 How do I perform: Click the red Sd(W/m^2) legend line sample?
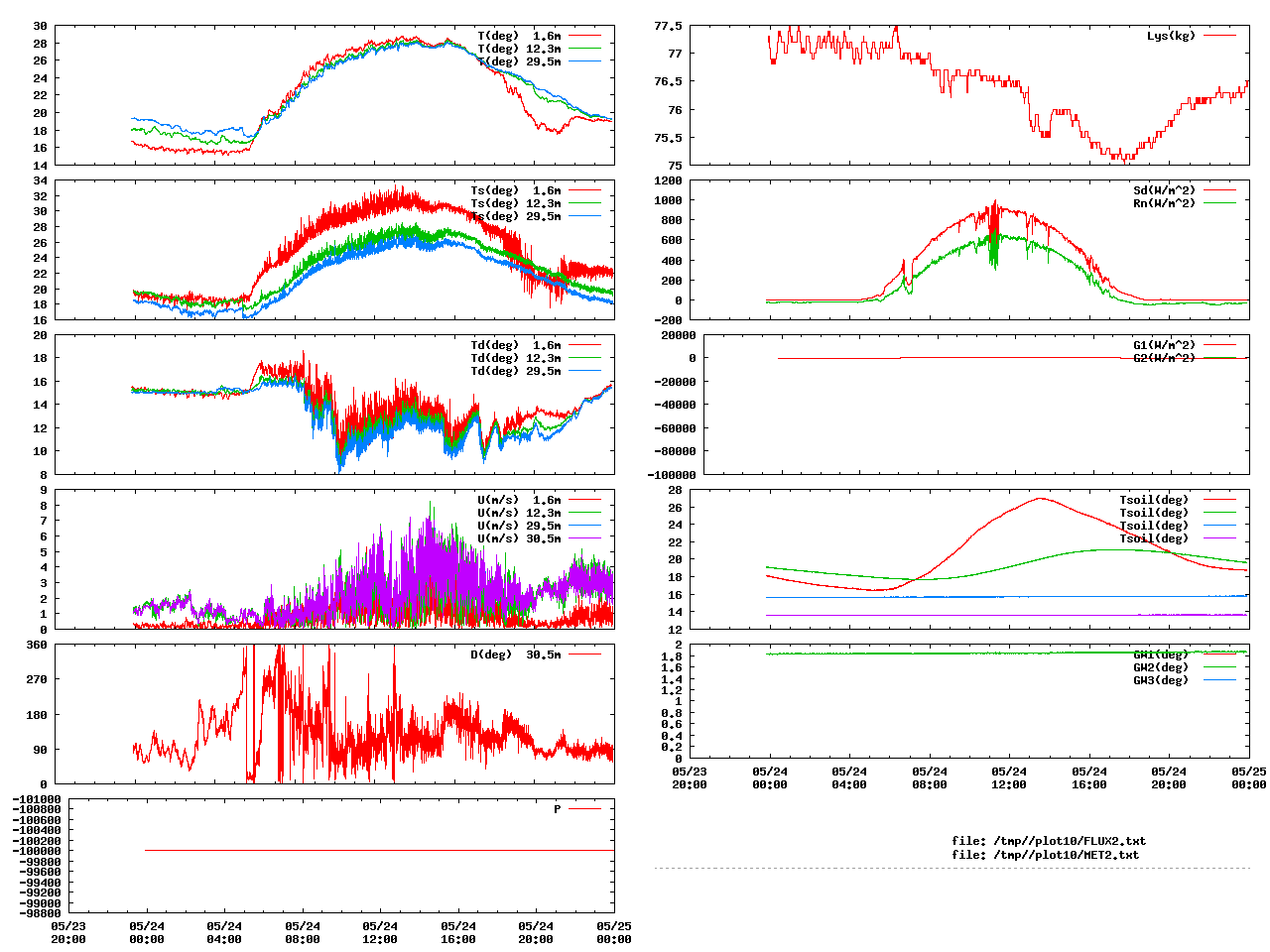coord(1219,190)
